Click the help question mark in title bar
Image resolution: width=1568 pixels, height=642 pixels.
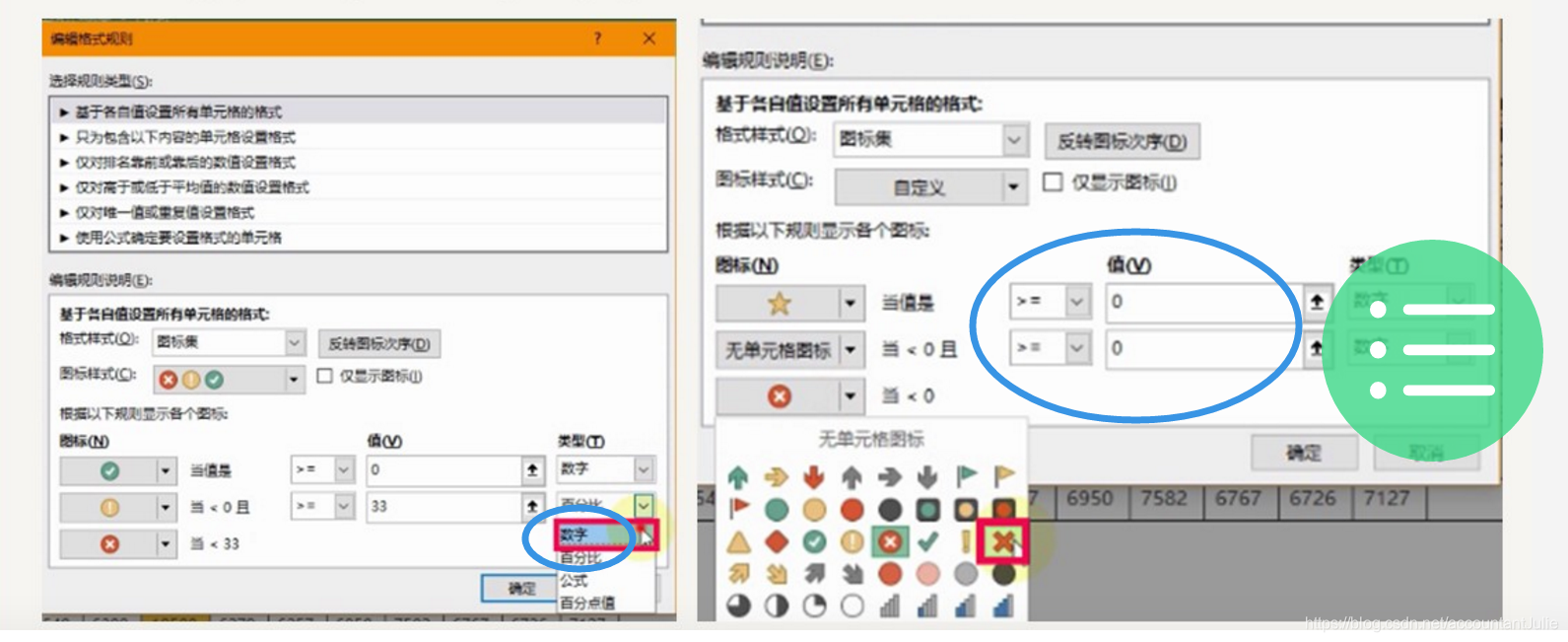point(597,38)
